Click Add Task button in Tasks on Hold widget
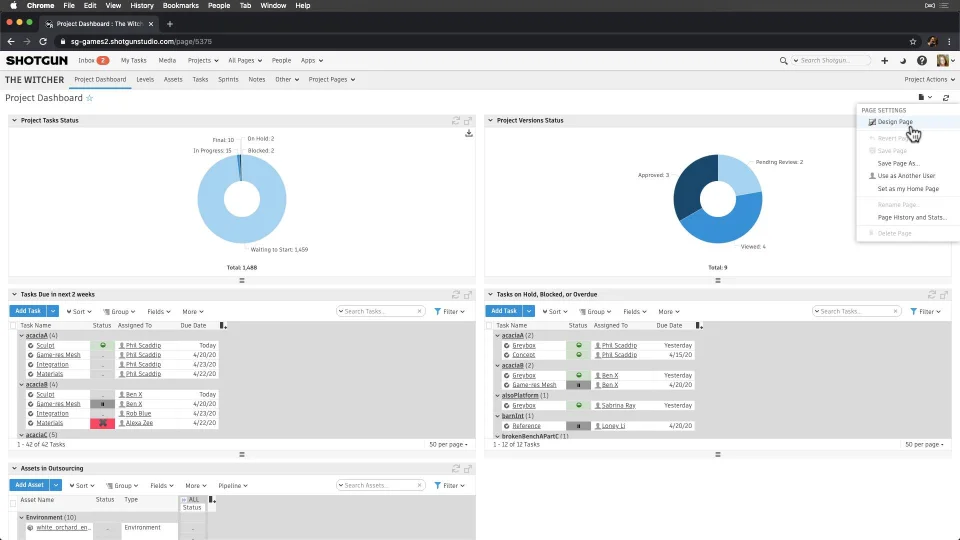960x540 pixels. pyautogui.click(x=504, y=311)
